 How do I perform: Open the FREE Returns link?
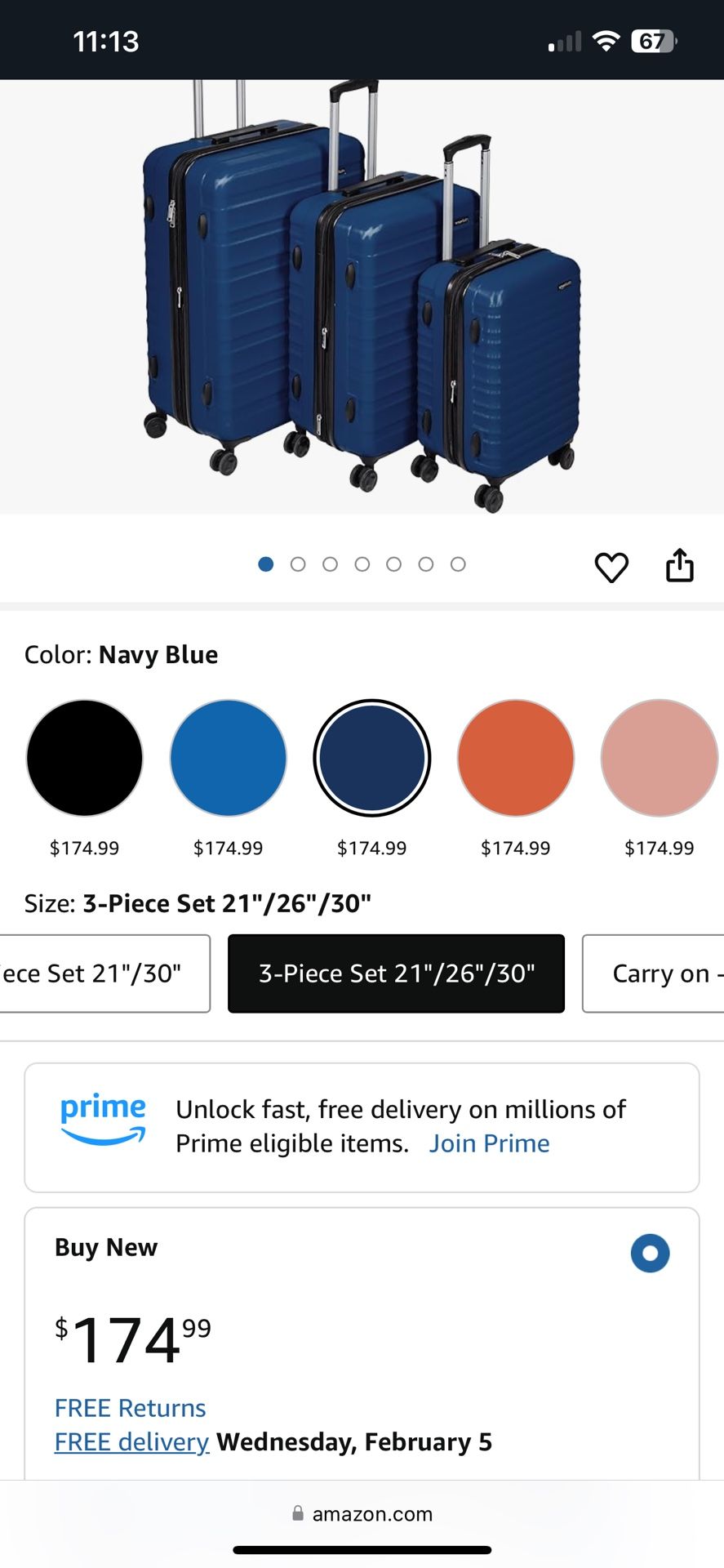[131, 1408]
